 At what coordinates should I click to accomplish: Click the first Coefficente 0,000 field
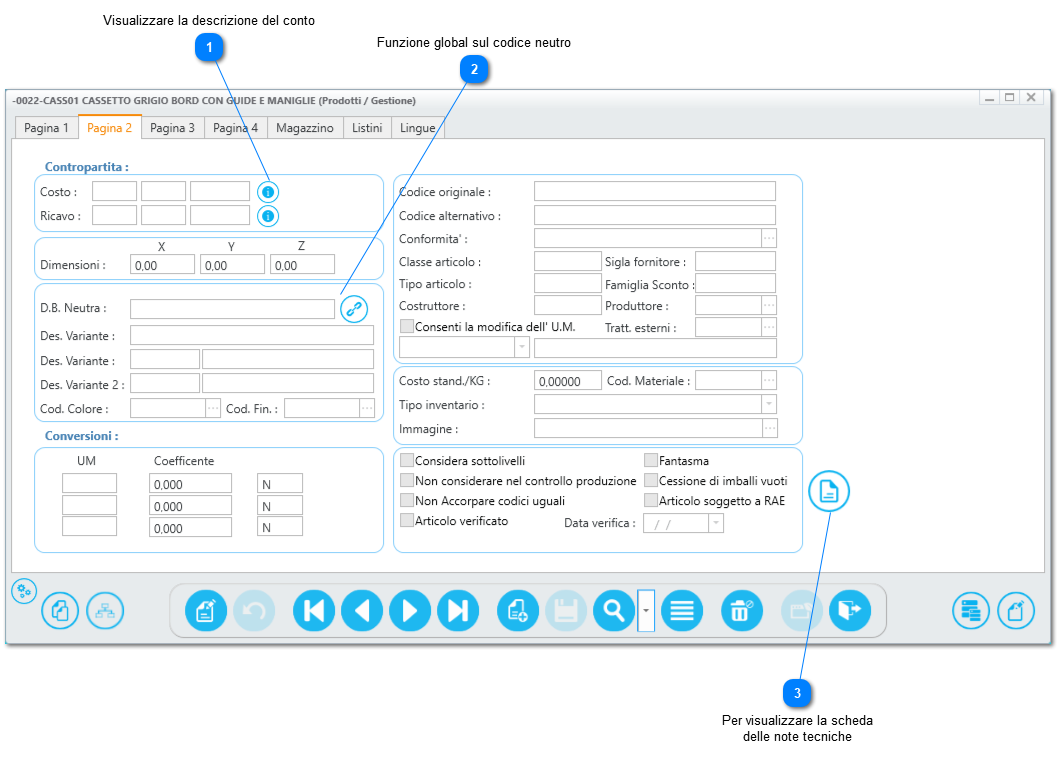[x=191, y=483]
